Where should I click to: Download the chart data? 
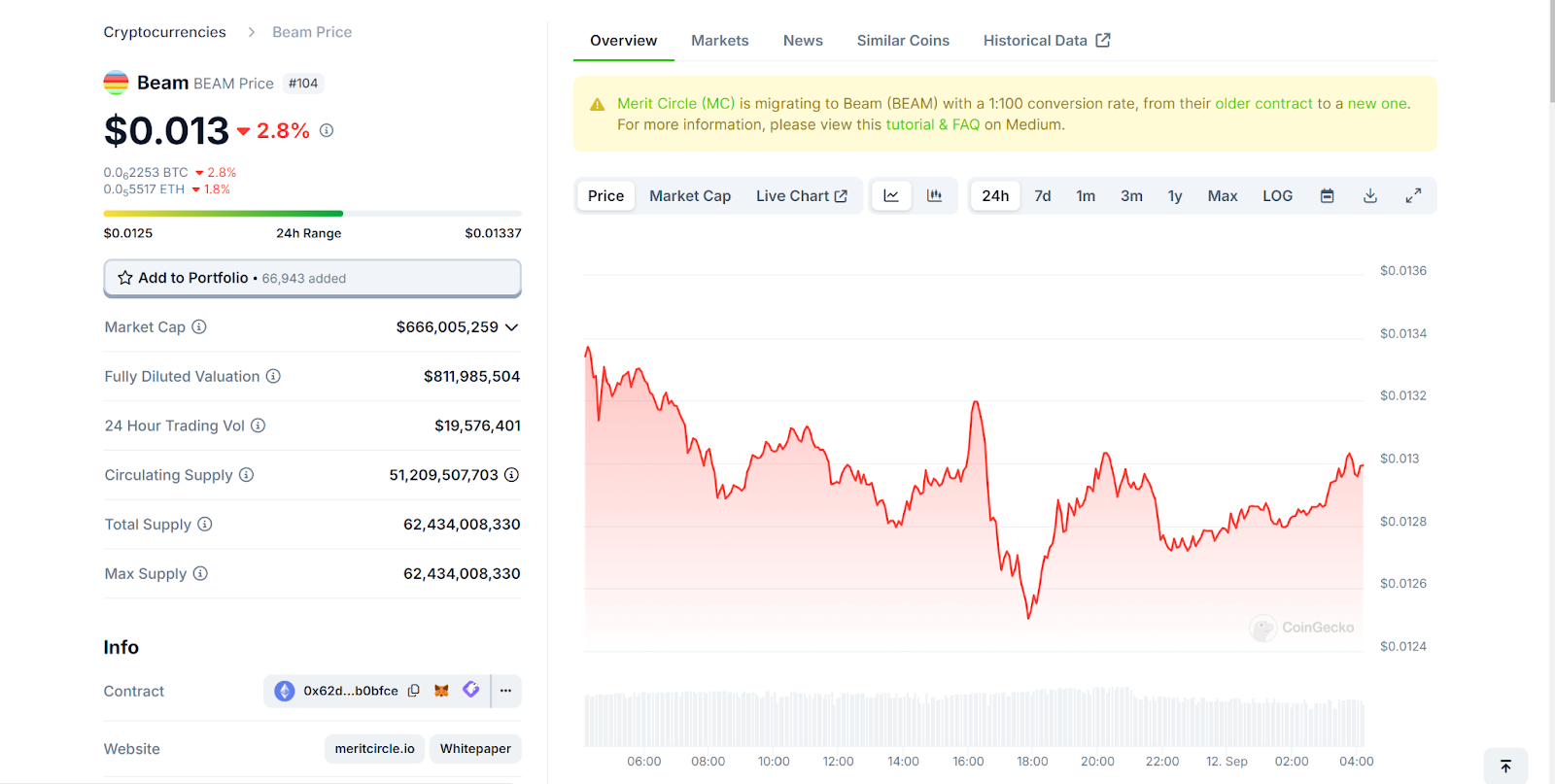[x=1370, y=196]
